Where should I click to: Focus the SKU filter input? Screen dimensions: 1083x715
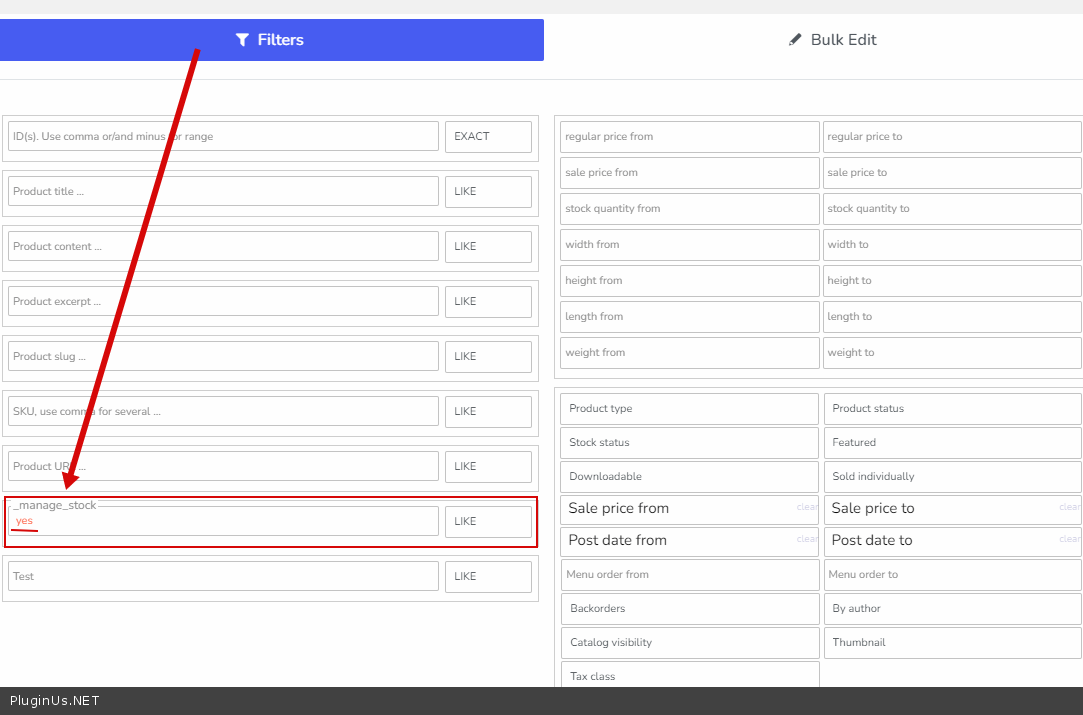pos(223,411)
